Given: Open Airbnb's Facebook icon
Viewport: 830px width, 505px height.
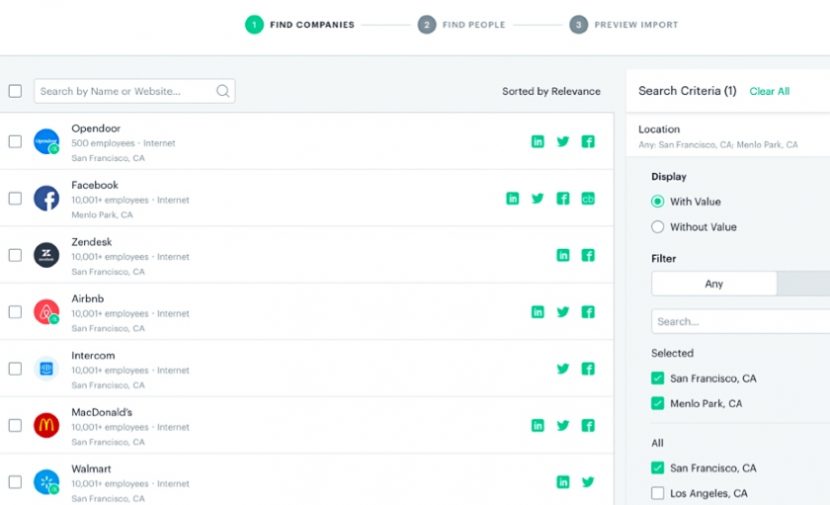Looking at the screenshot, I should point(588,312).
